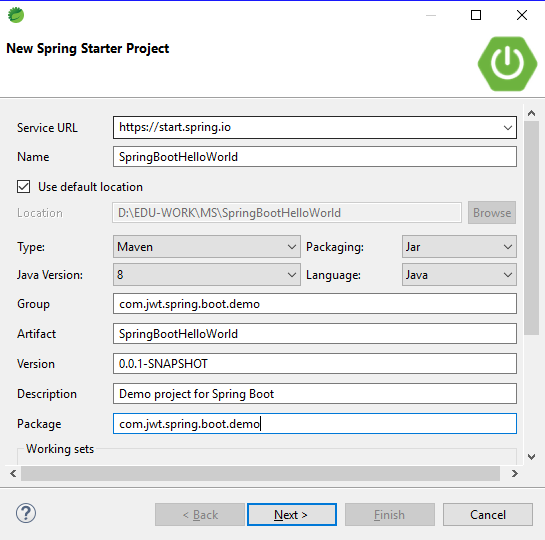
Task: Open the help question mark icon
Action: [26, 513]
